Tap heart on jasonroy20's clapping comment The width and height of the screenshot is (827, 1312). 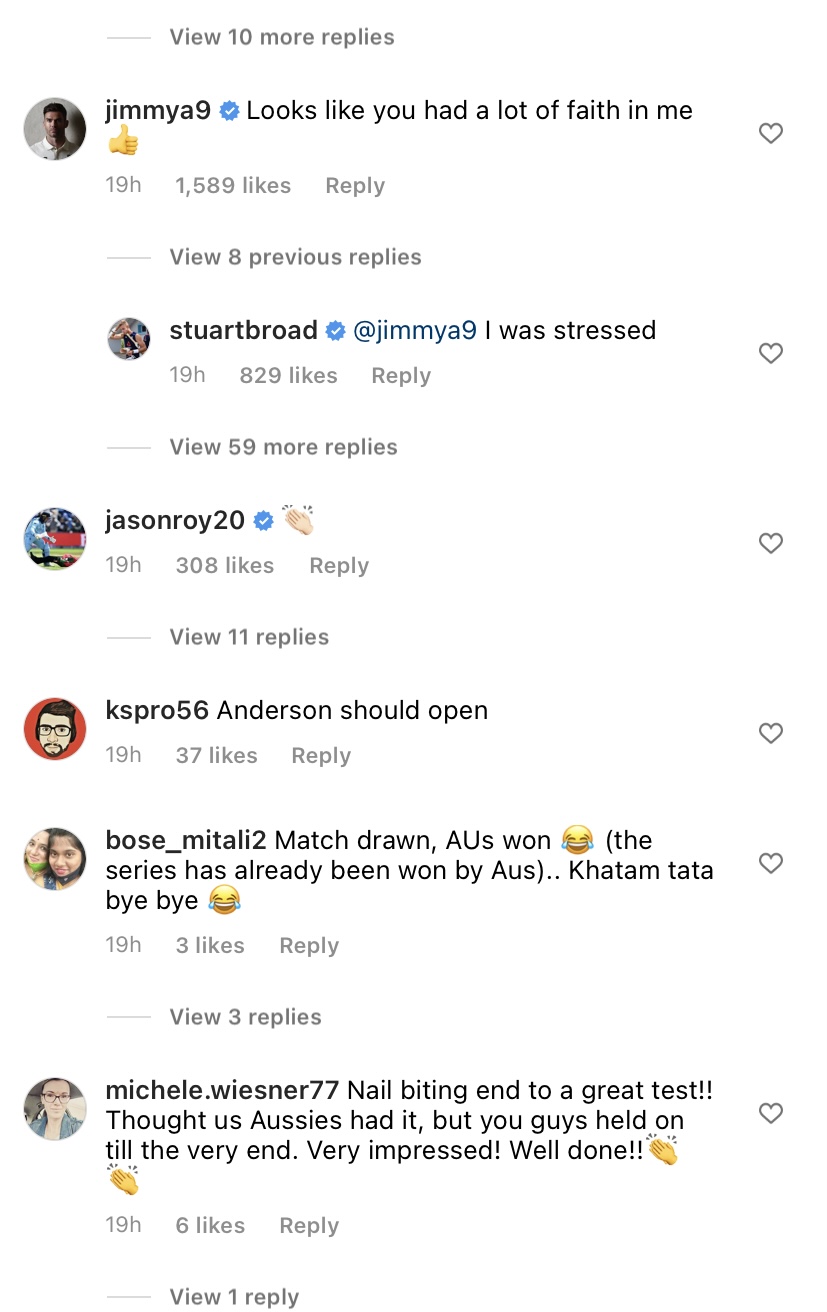pyautogui.click(x=770, y=543)
